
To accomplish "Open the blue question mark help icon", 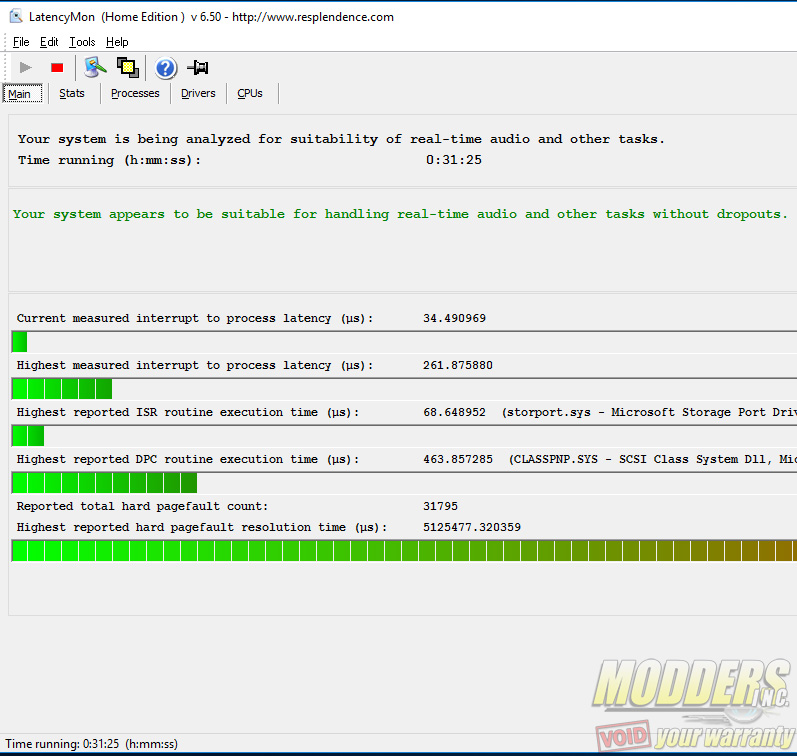I will pos(166,68).
